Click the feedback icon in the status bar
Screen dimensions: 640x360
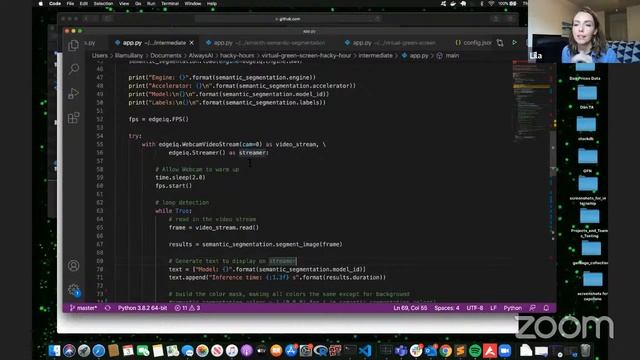532,308
